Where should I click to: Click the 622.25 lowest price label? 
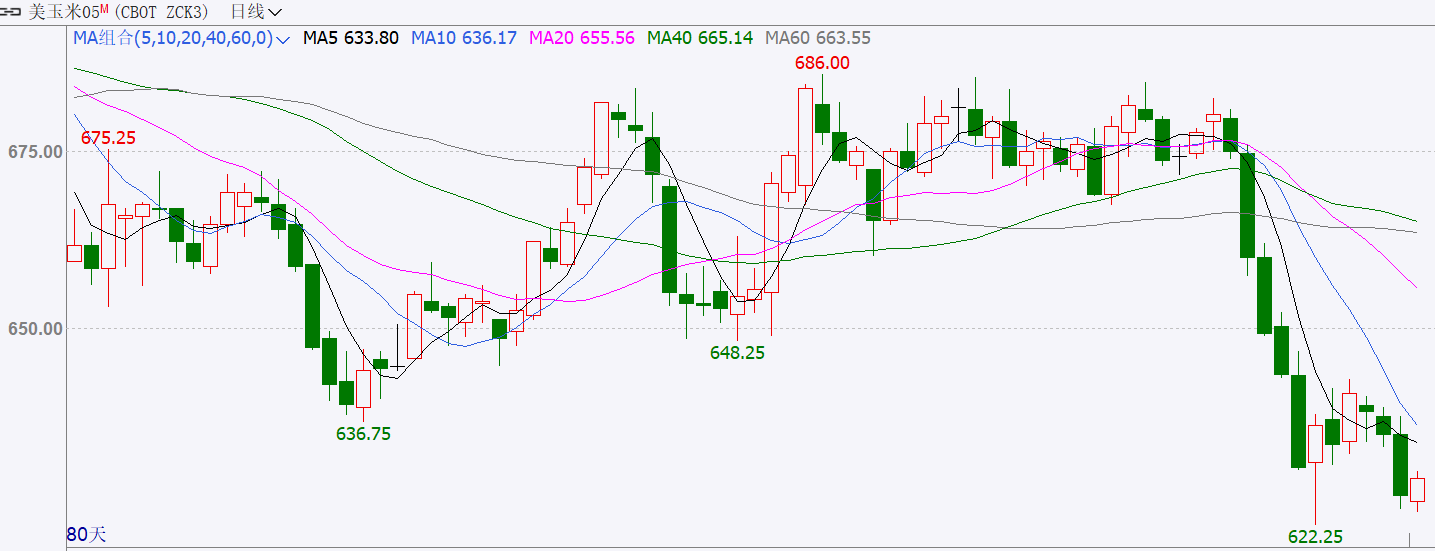[x=1315, y=537]
